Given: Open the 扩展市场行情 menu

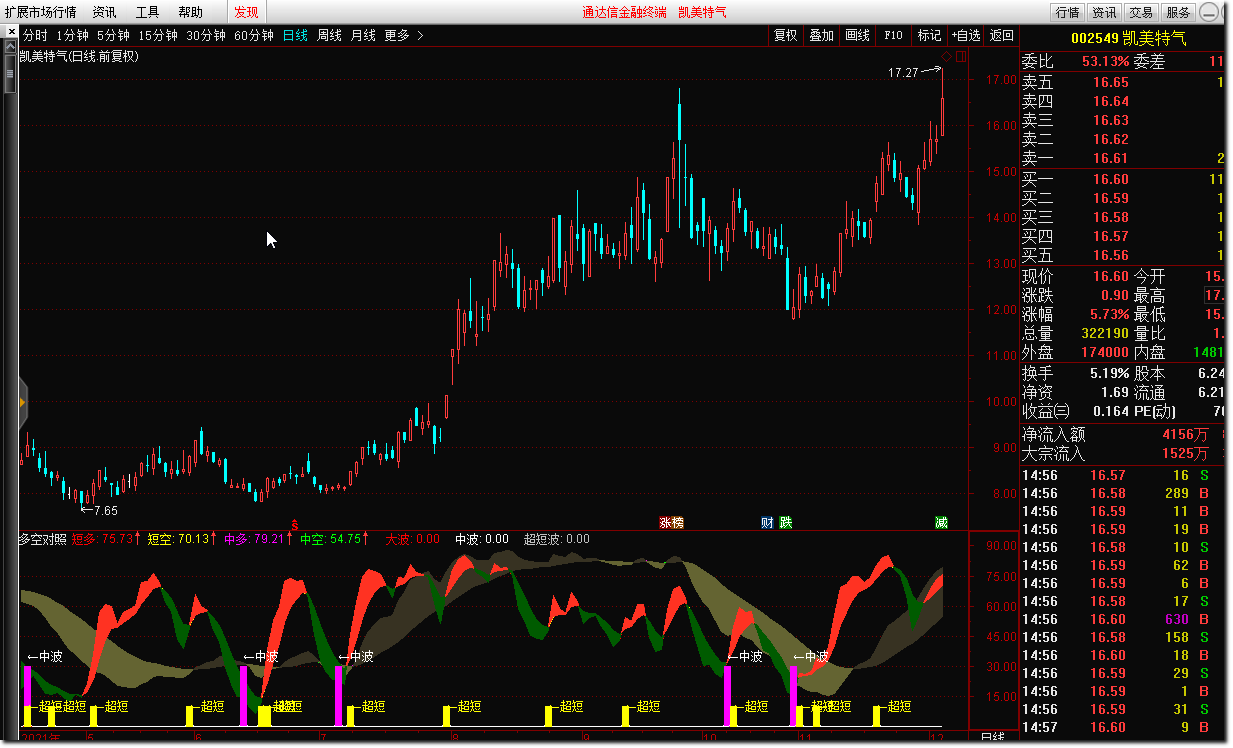Looking at the screenshot, I should coord(42,12).
